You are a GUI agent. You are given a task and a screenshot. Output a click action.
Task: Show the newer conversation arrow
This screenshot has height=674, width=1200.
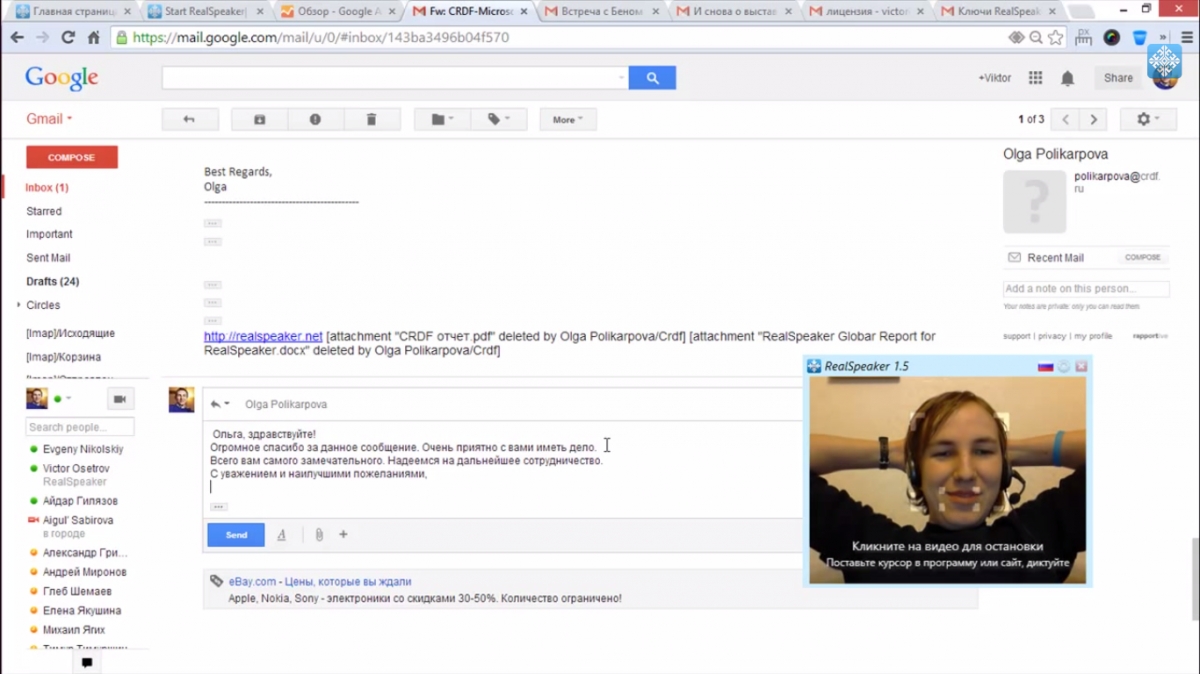click(1066, 120)
